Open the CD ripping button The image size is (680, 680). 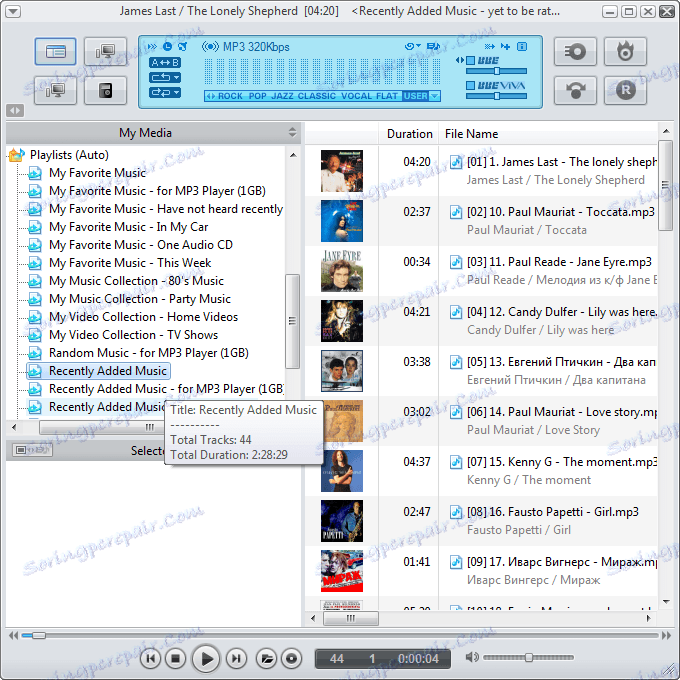click(x=575, y=52)
